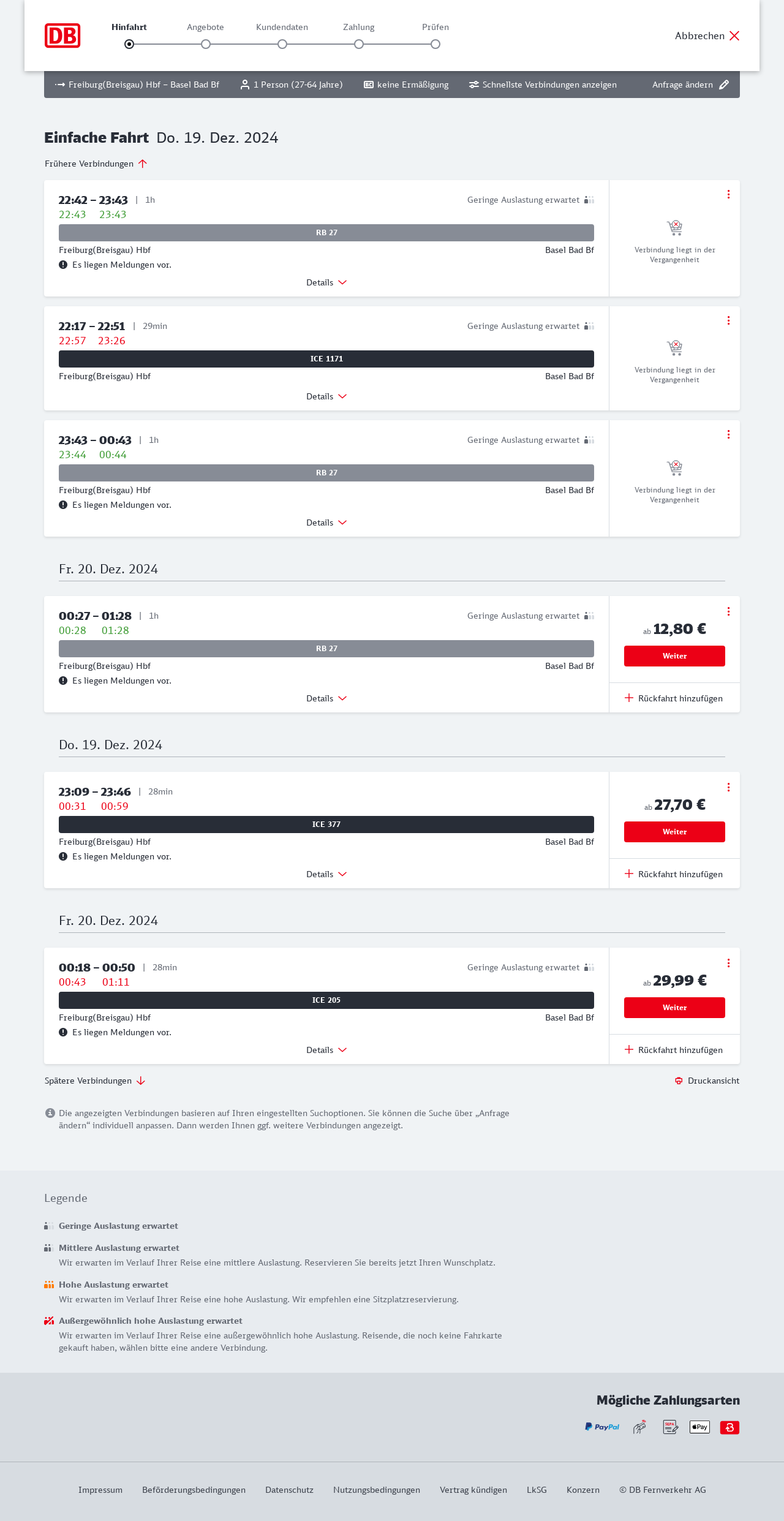
Task: Add return trip to the ICE 205 connection
Action: [674, 1050]
